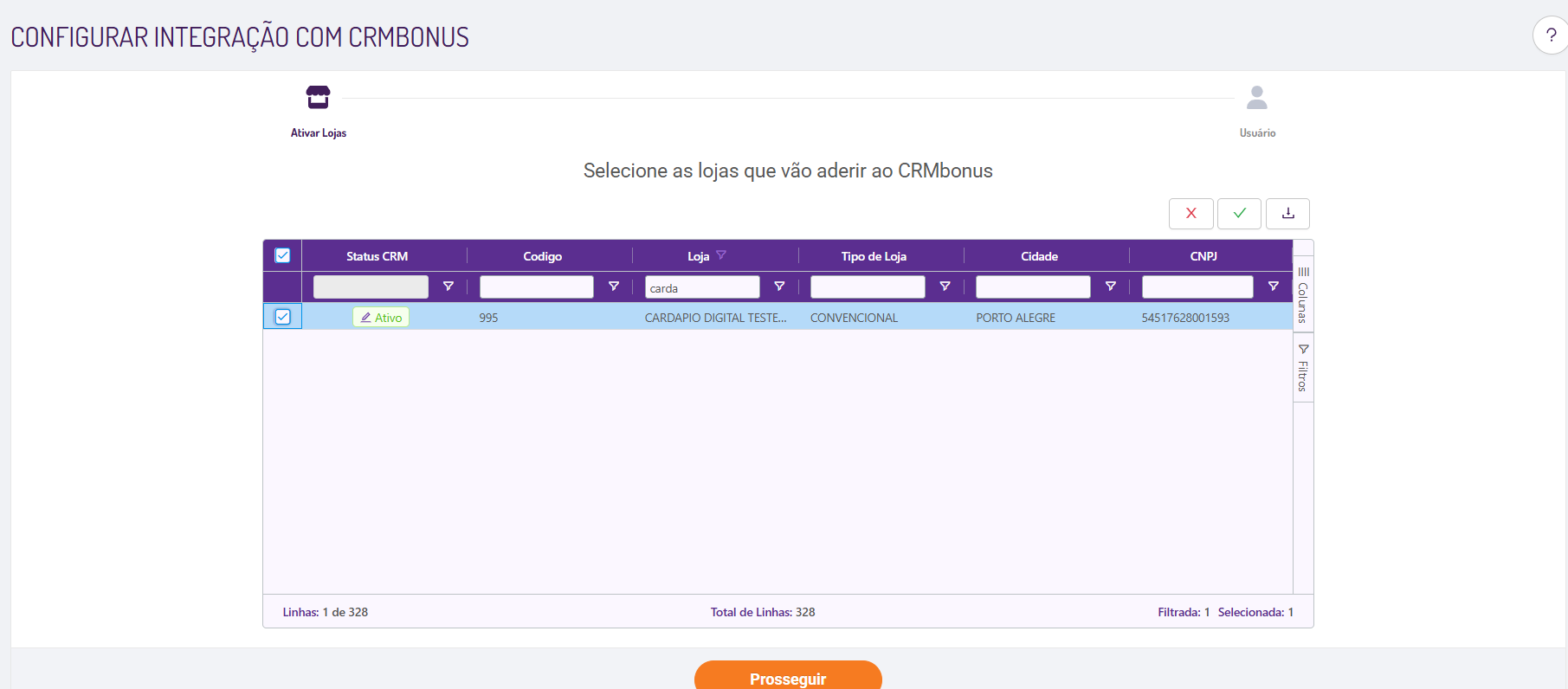1568x689 pixels.
Task: Click the Ativo status badge
Action: pyautogui.click(x=381, y=318)
